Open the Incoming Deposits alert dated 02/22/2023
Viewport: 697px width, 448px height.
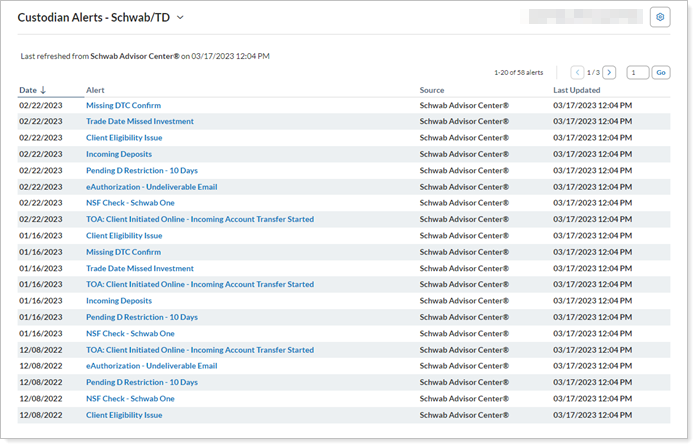tap(119, 154)
